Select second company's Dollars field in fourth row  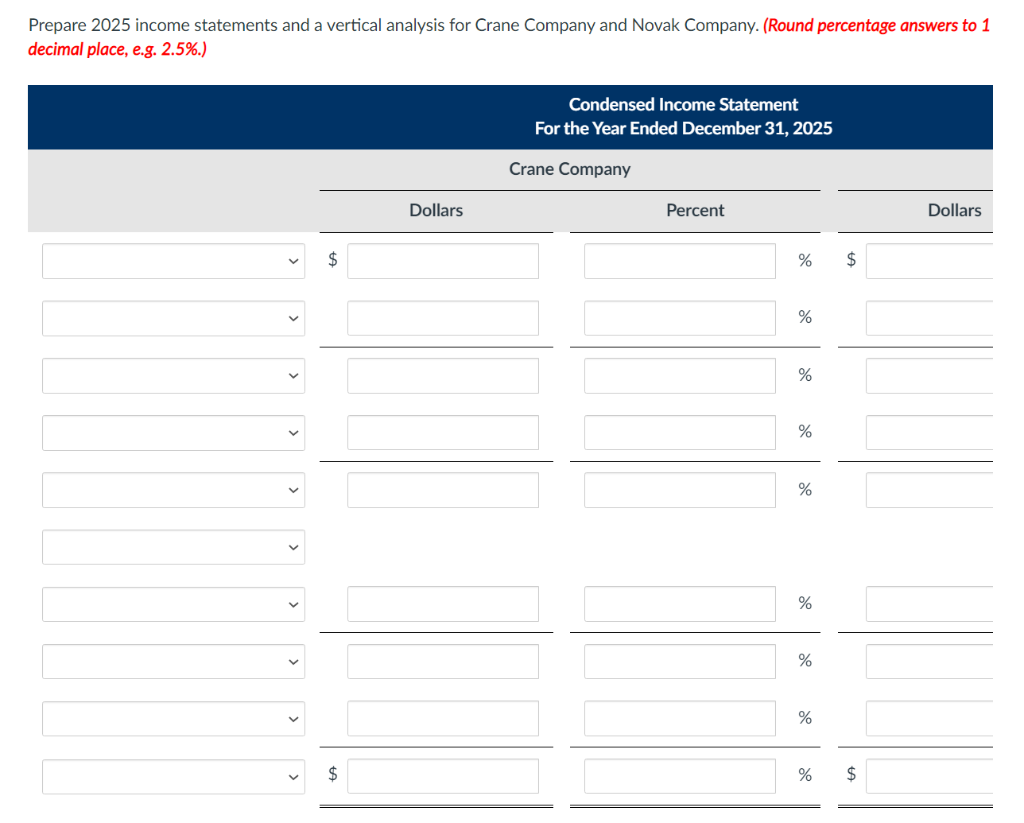pos(929,432)
